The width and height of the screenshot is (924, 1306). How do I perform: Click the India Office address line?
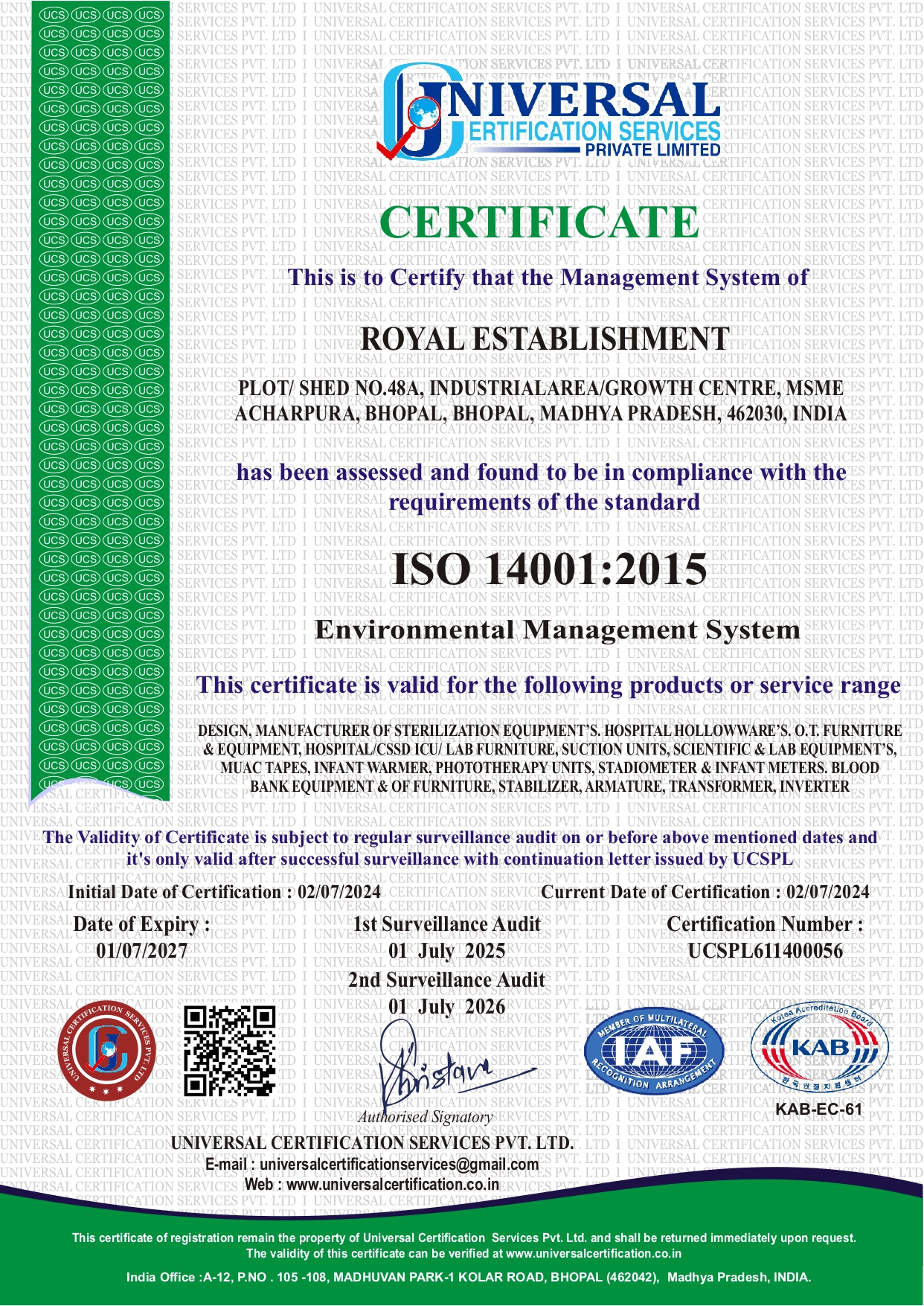pyautogui.click(x=469, y=1277)
